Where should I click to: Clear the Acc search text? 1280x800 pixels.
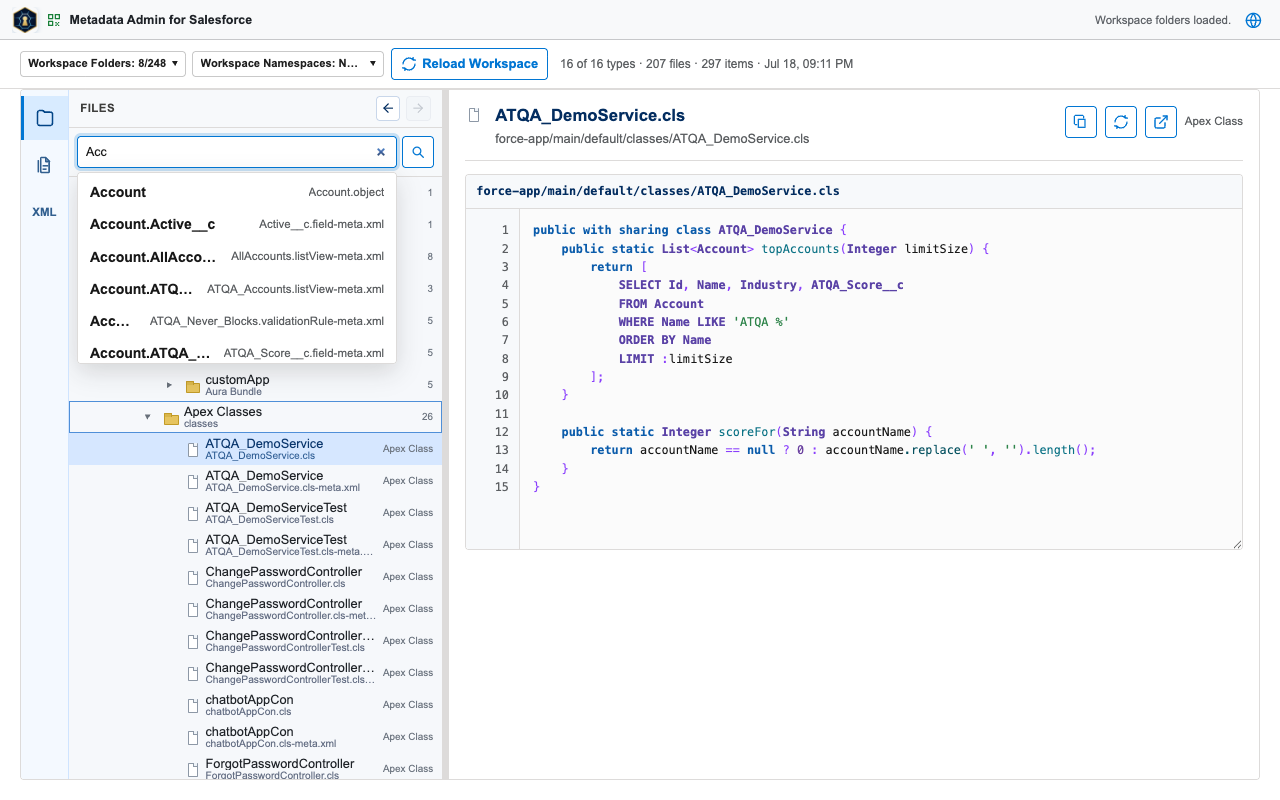[x=381, y=152]
